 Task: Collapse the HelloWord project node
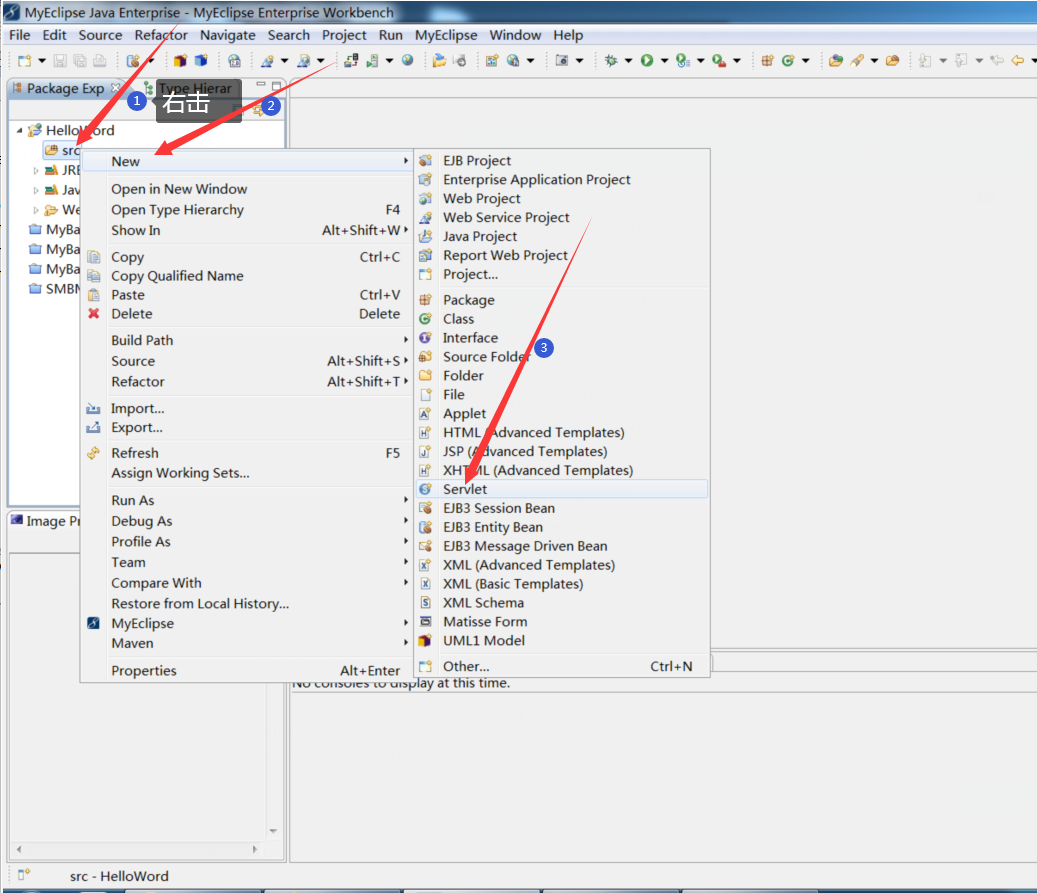point(19,130)
